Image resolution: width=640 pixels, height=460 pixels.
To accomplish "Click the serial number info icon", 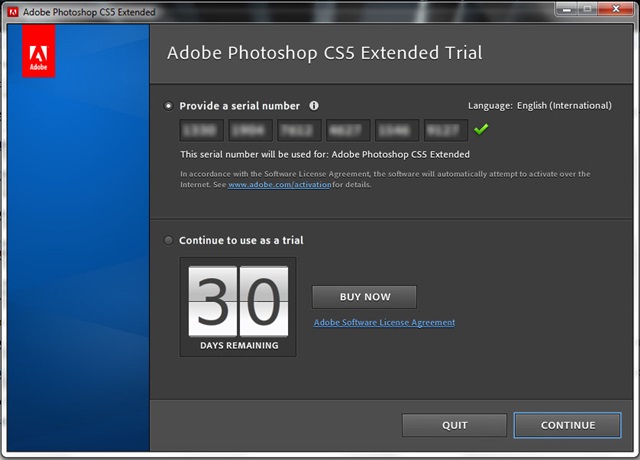I will coord(313,106).
